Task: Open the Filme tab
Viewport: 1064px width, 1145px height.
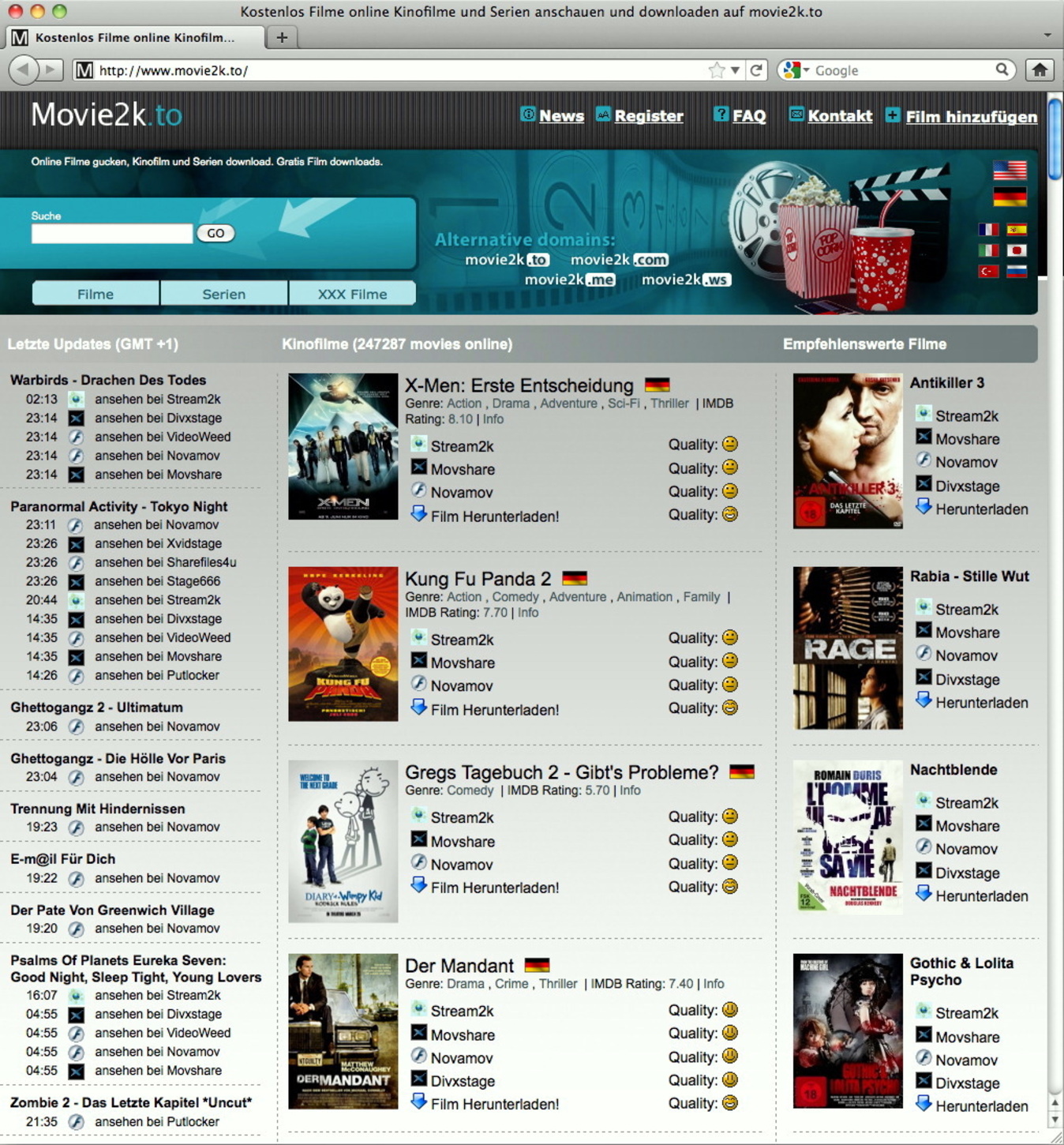Action: 96,294
